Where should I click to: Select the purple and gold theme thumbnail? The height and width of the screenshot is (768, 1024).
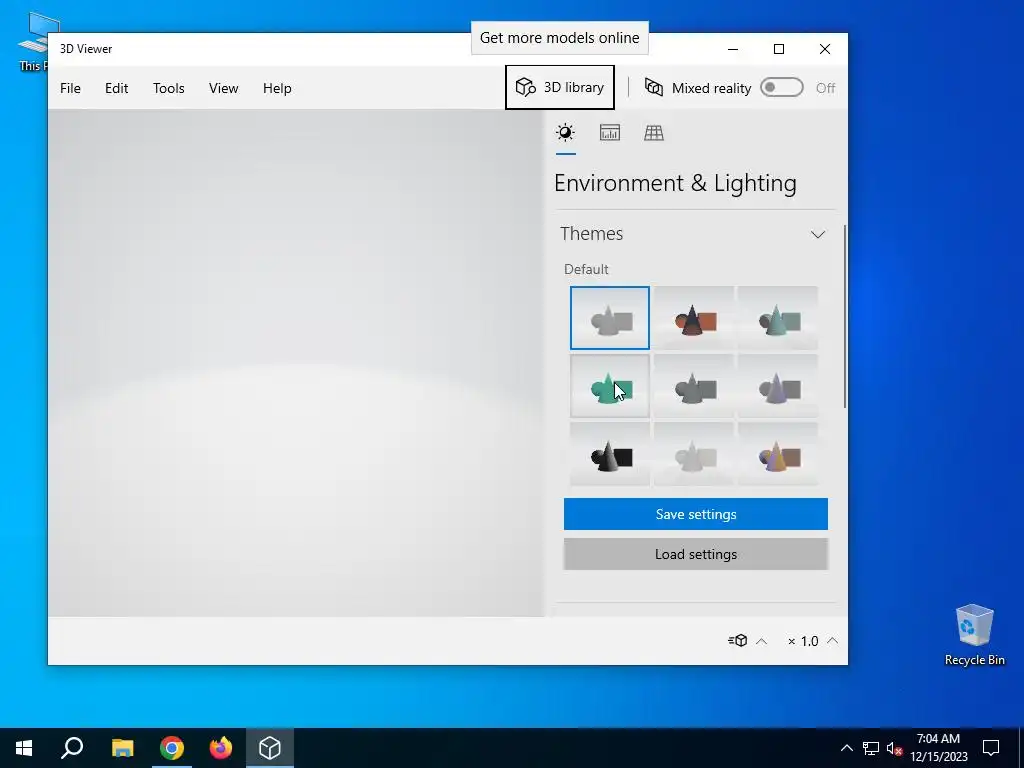777,454
